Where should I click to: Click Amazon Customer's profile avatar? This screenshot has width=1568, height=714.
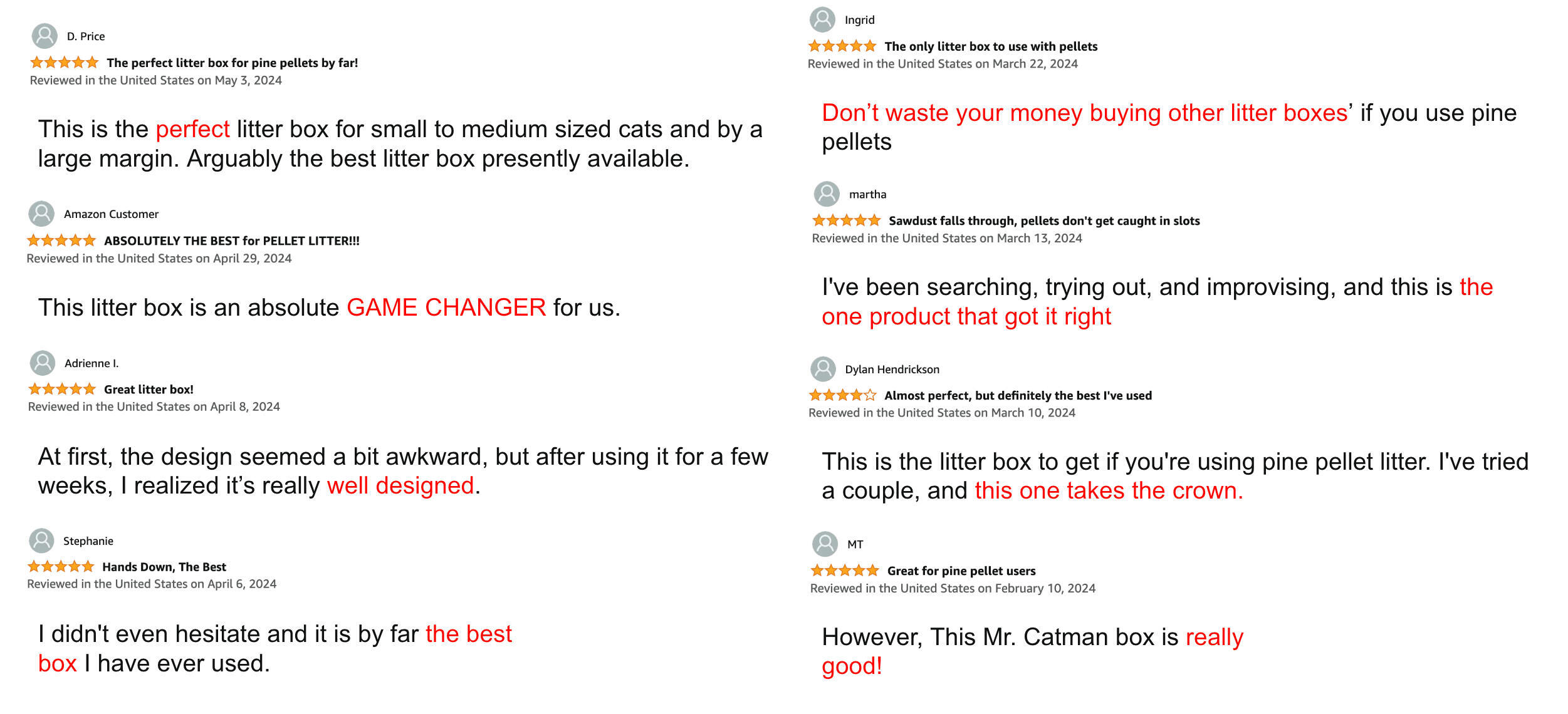point(41,214)
